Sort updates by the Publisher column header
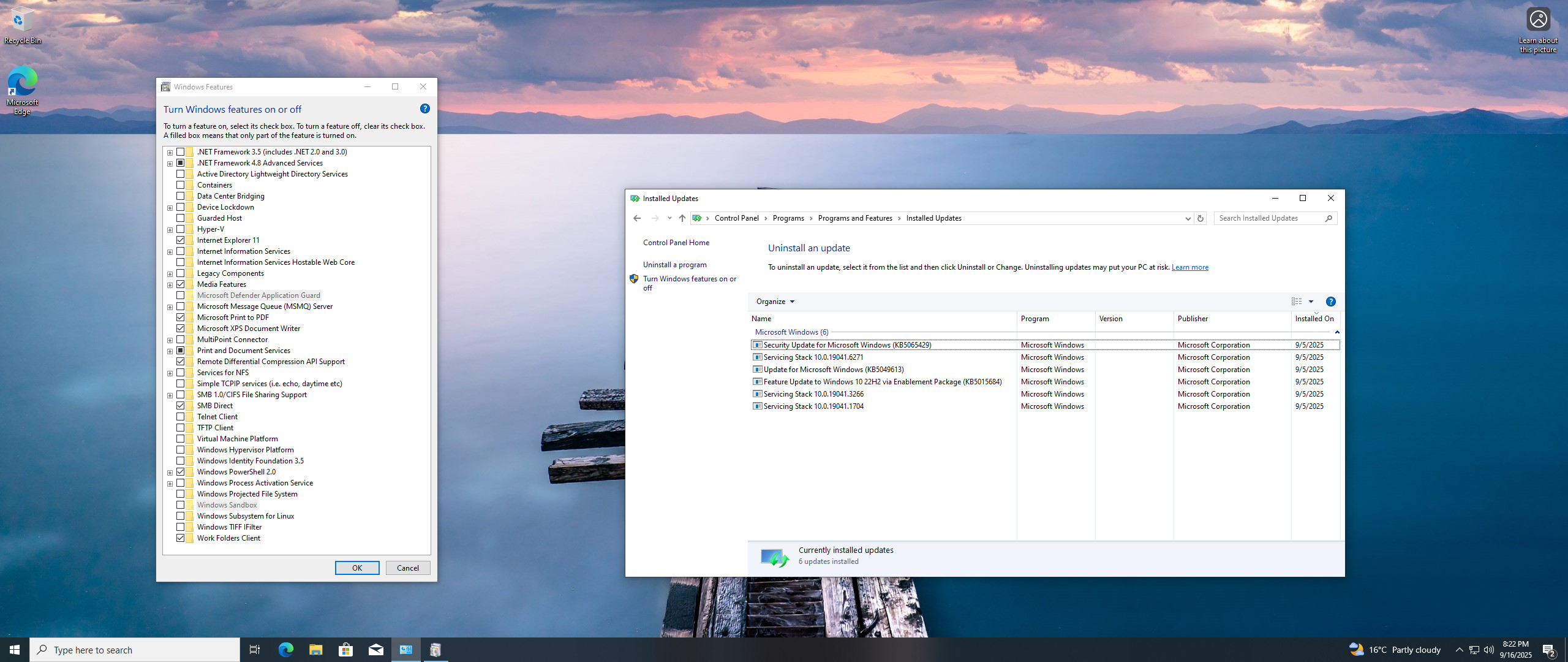This screenshot has height=662, width=1568. pos(1232,319)
